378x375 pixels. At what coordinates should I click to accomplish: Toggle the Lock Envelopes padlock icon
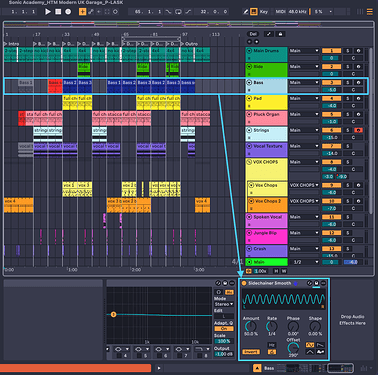280,34
